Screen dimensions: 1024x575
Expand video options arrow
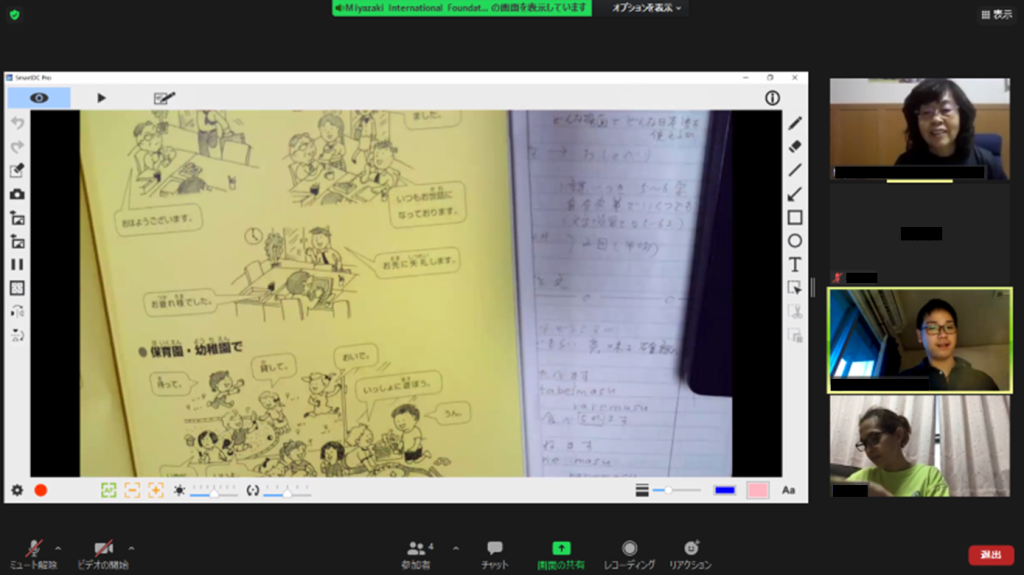tap(131, 548)
